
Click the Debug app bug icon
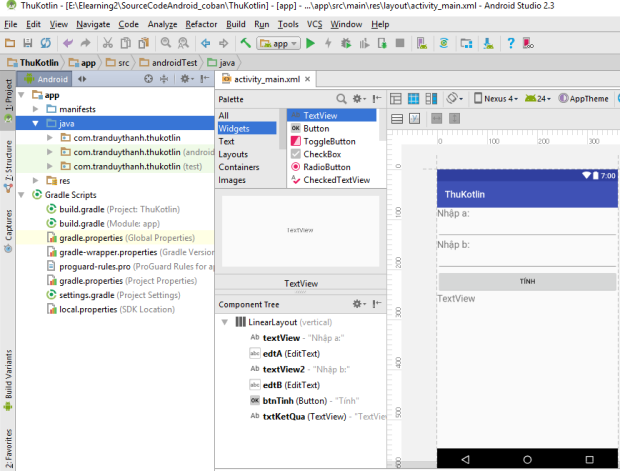pos(346,43)
